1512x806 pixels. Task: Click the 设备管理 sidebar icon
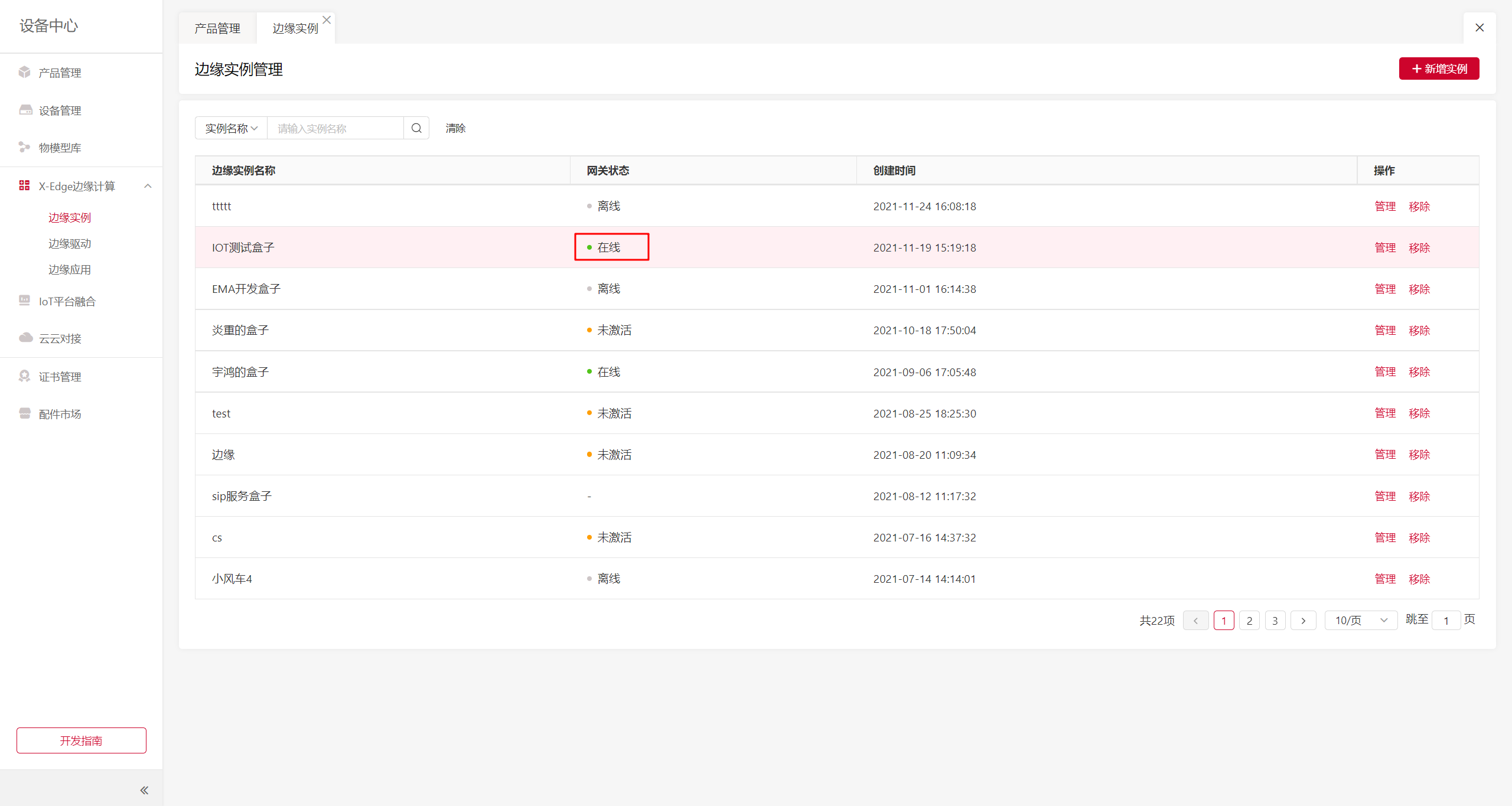25,110
